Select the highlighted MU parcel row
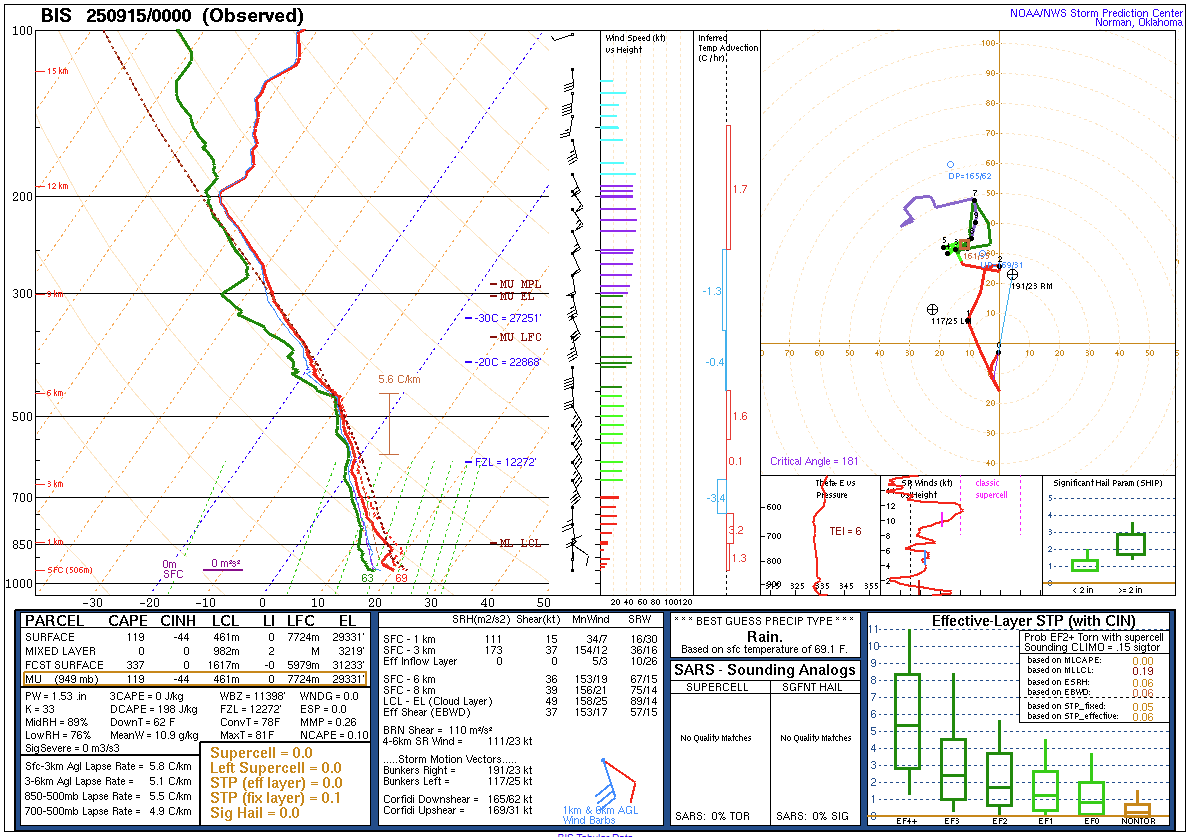Viewport: 1192px width, 837px height. point(195,679)
